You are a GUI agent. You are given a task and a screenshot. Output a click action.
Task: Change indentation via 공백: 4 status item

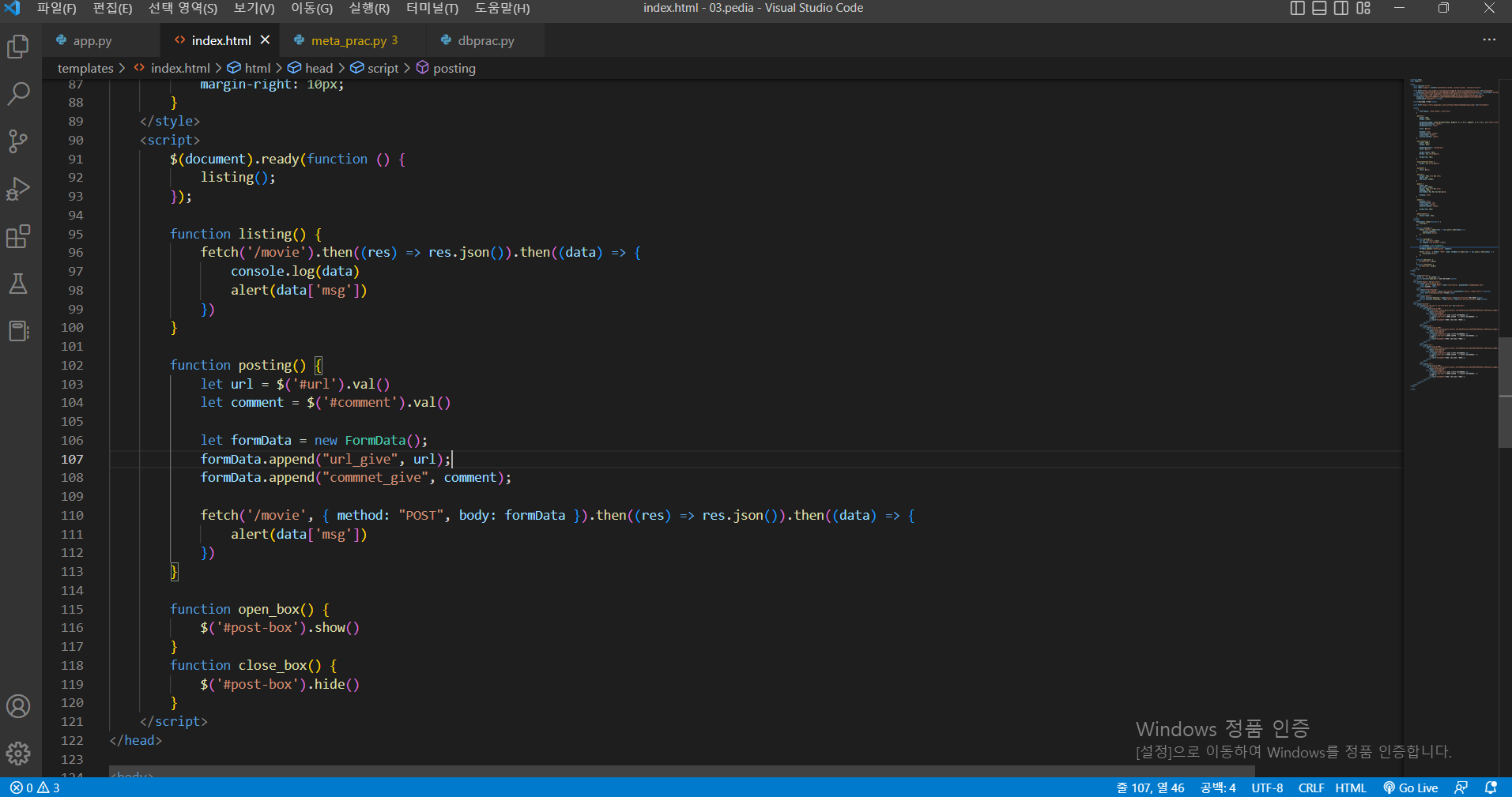click(x=1218, y=788)
